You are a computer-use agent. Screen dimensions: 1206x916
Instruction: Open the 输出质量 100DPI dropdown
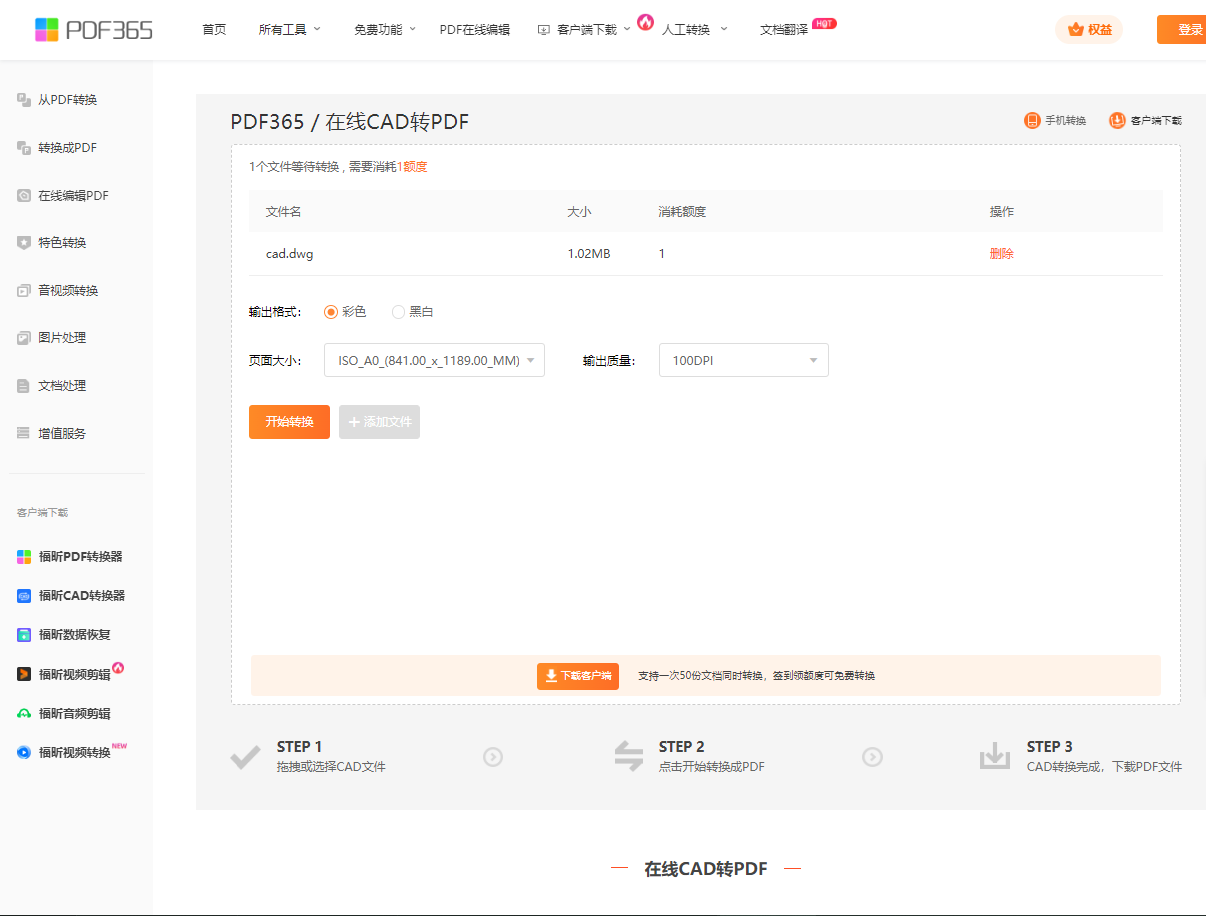744,360
